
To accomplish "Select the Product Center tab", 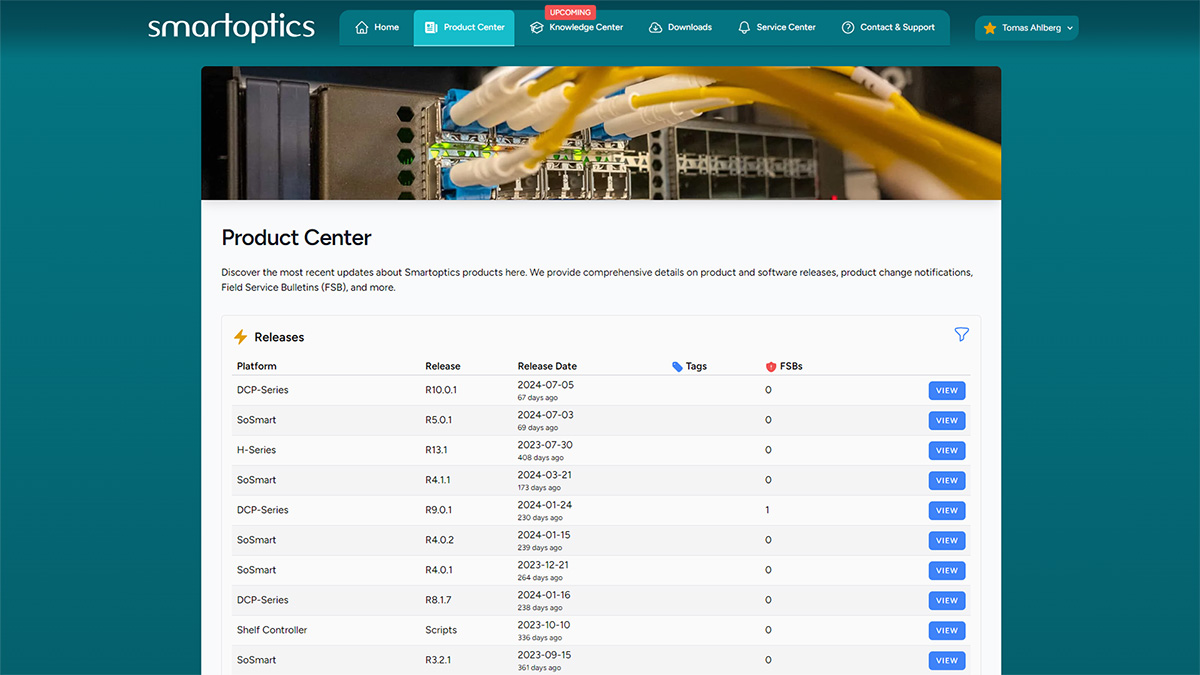I will [x=464, y=27].
